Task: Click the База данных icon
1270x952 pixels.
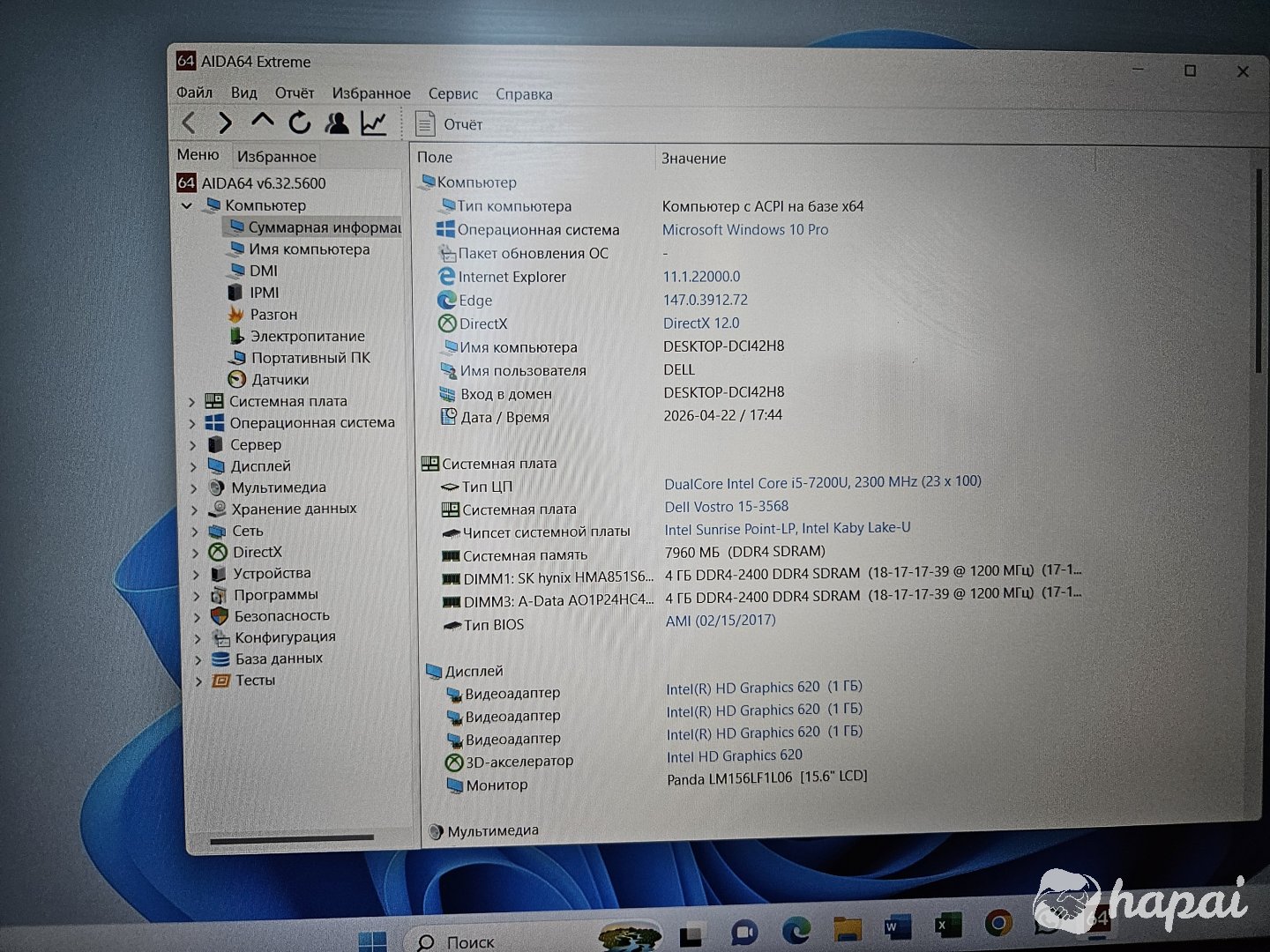Action: tap(220, 659)
